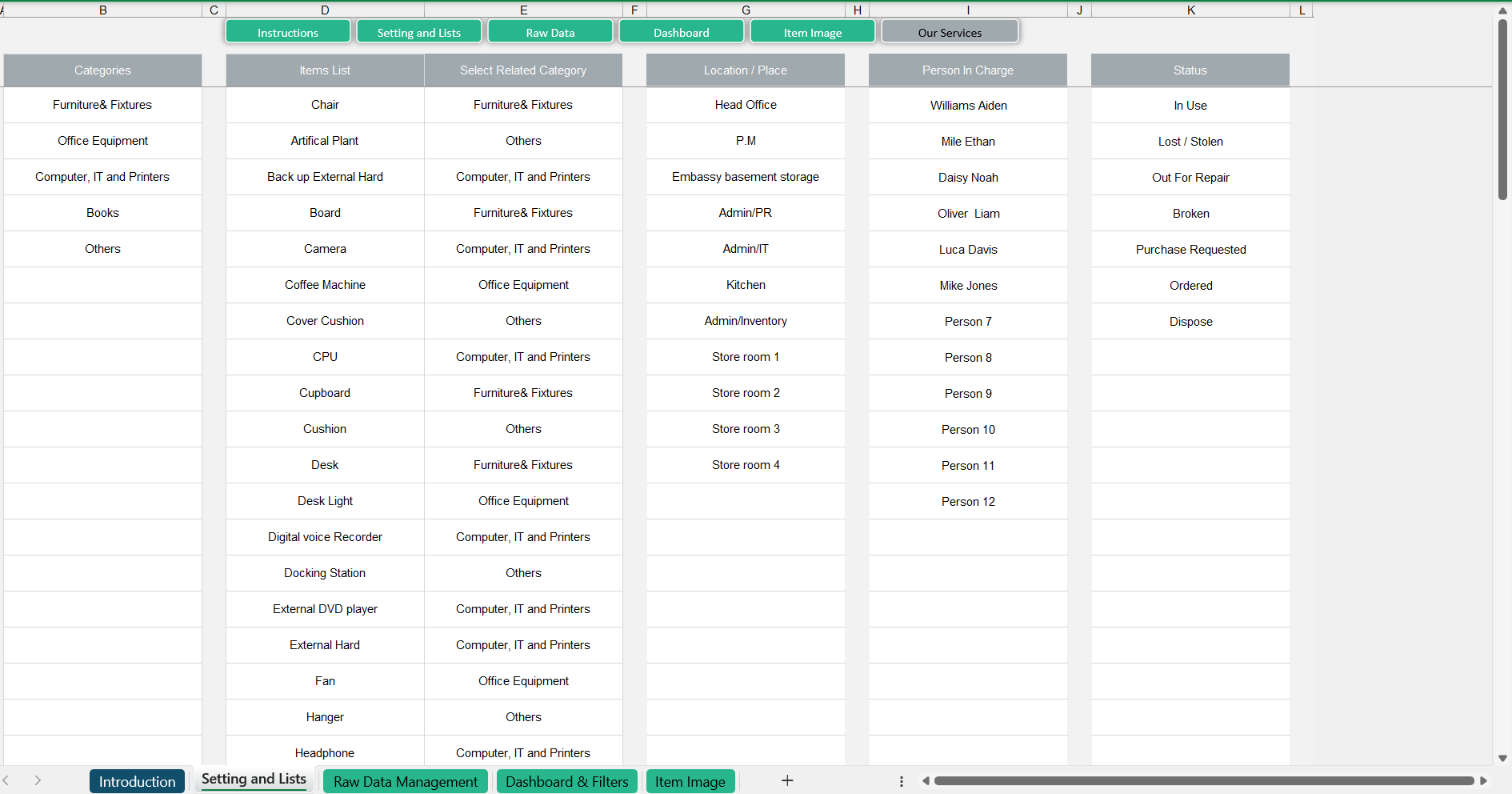Open Dashboard & Filters sheet tab

(x=566, y=781)
